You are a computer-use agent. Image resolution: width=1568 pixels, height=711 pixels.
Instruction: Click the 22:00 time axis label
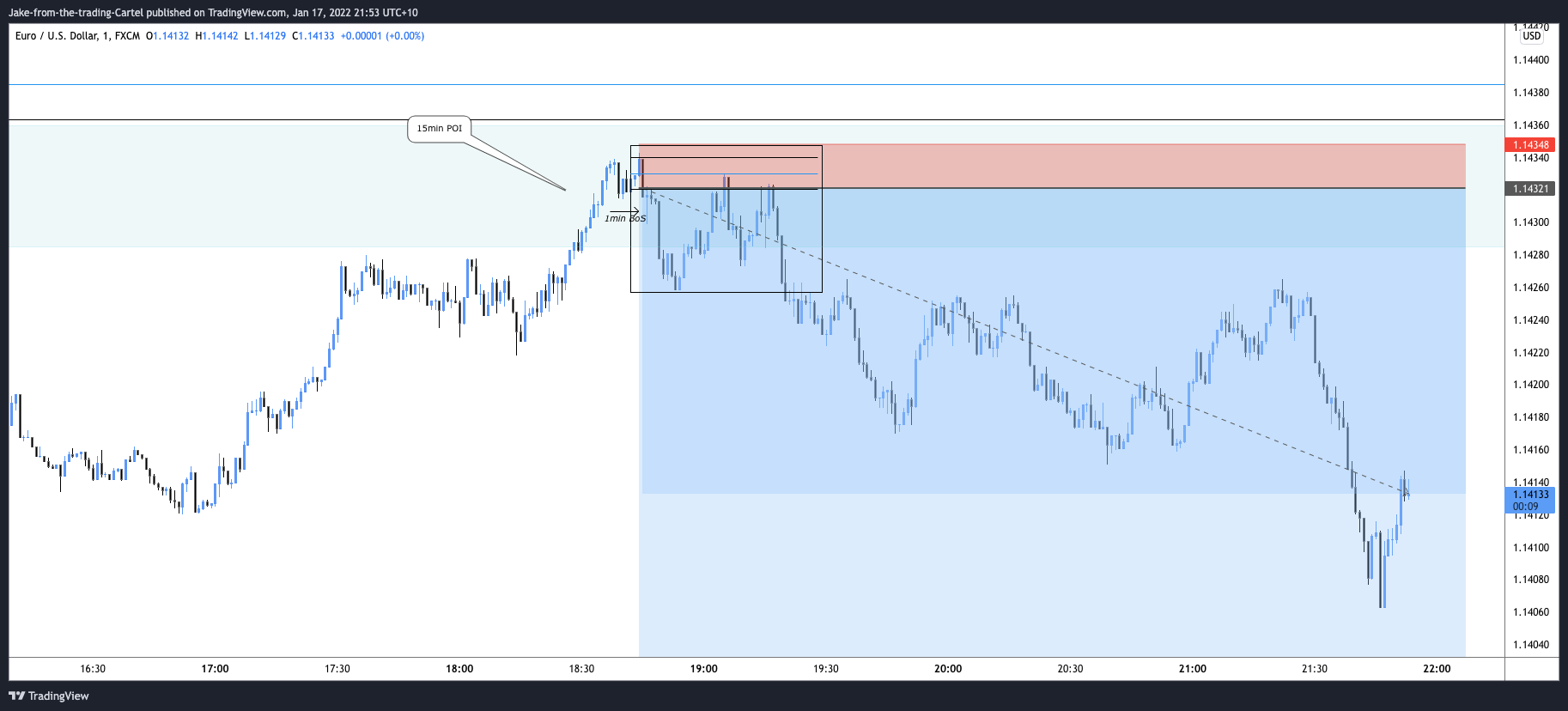[x=1437, y=669]
